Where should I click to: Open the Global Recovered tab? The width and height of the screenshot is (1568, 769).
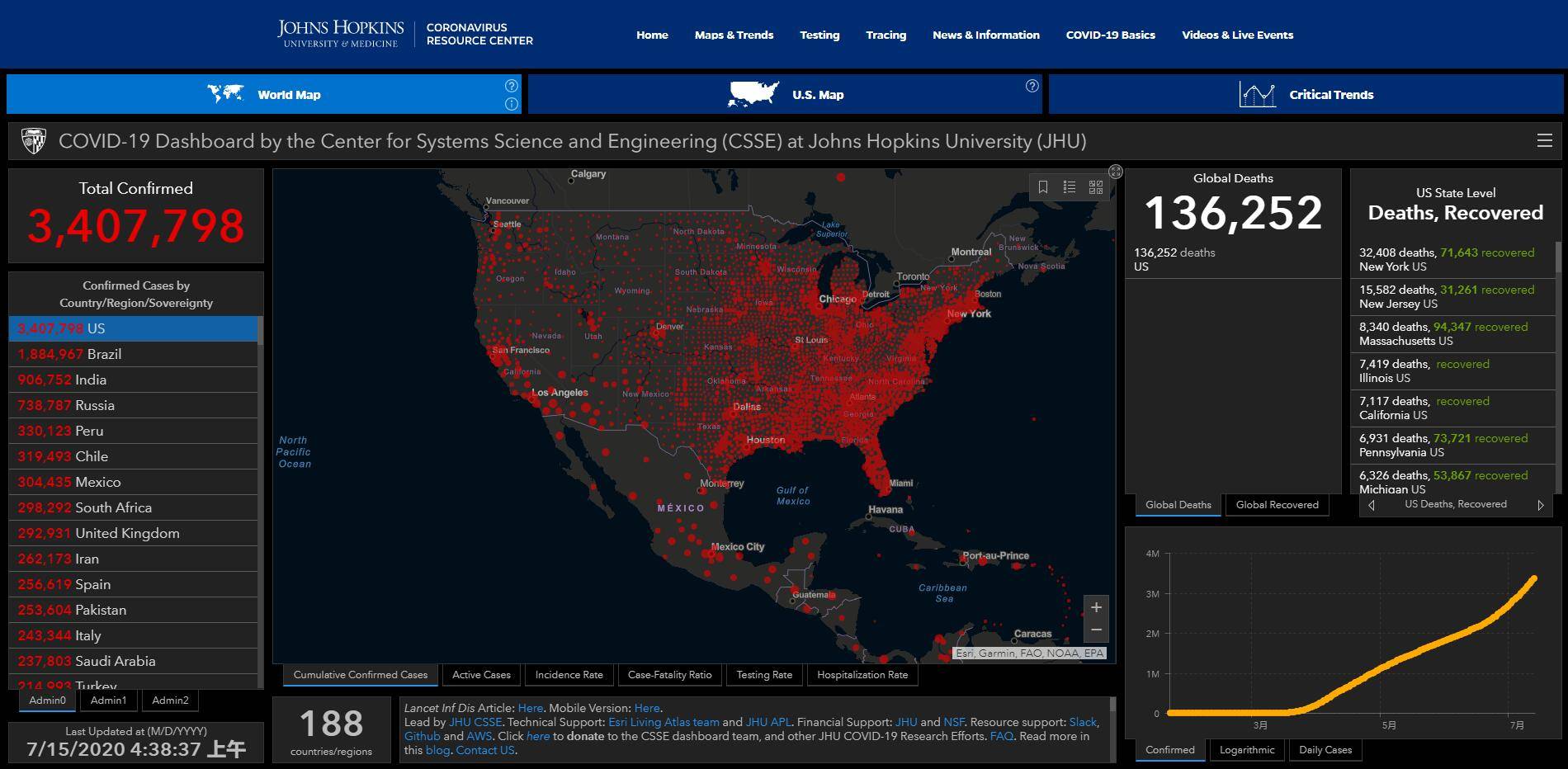(1277, 505)
